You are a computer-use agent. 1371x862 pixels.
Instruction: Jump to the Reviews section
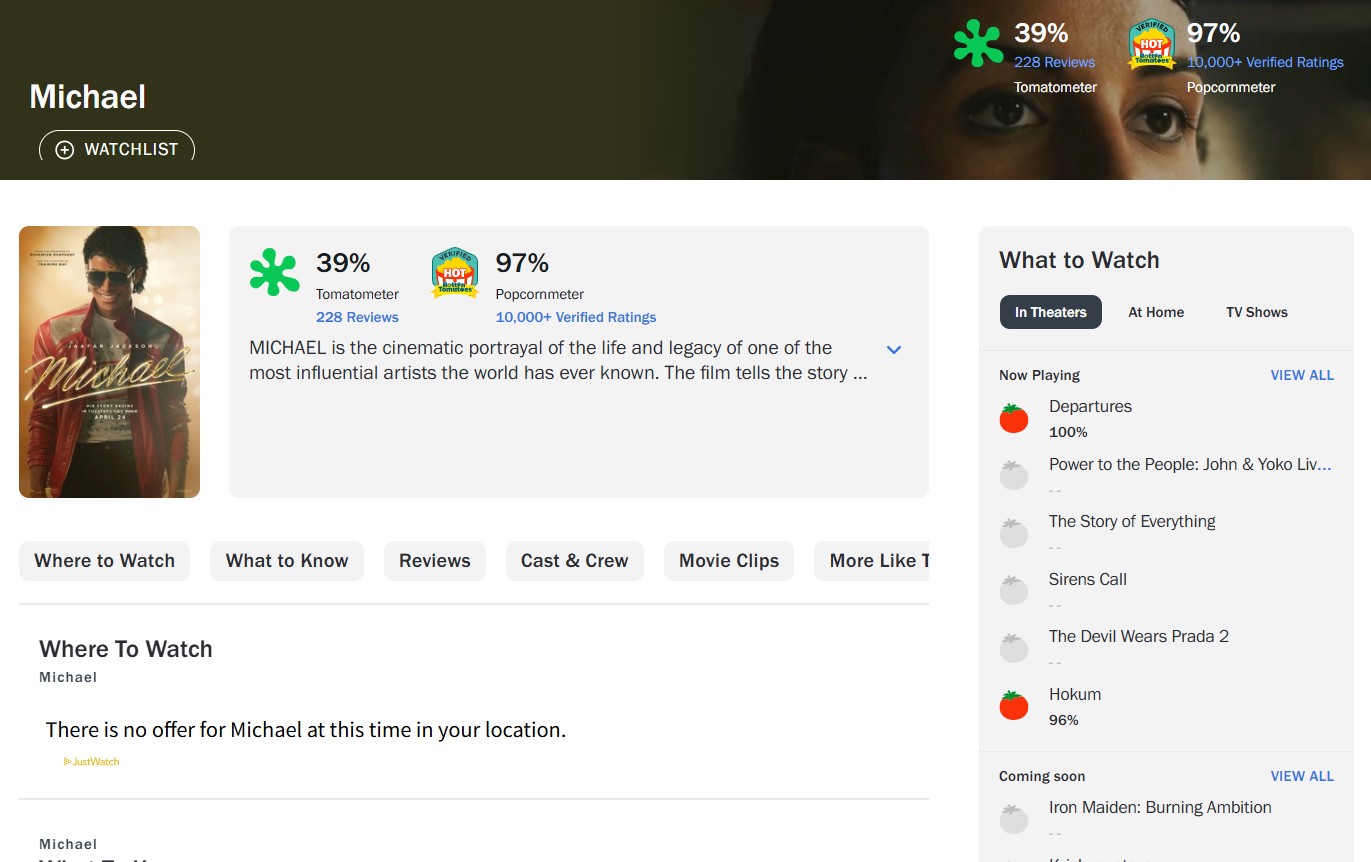435,561
